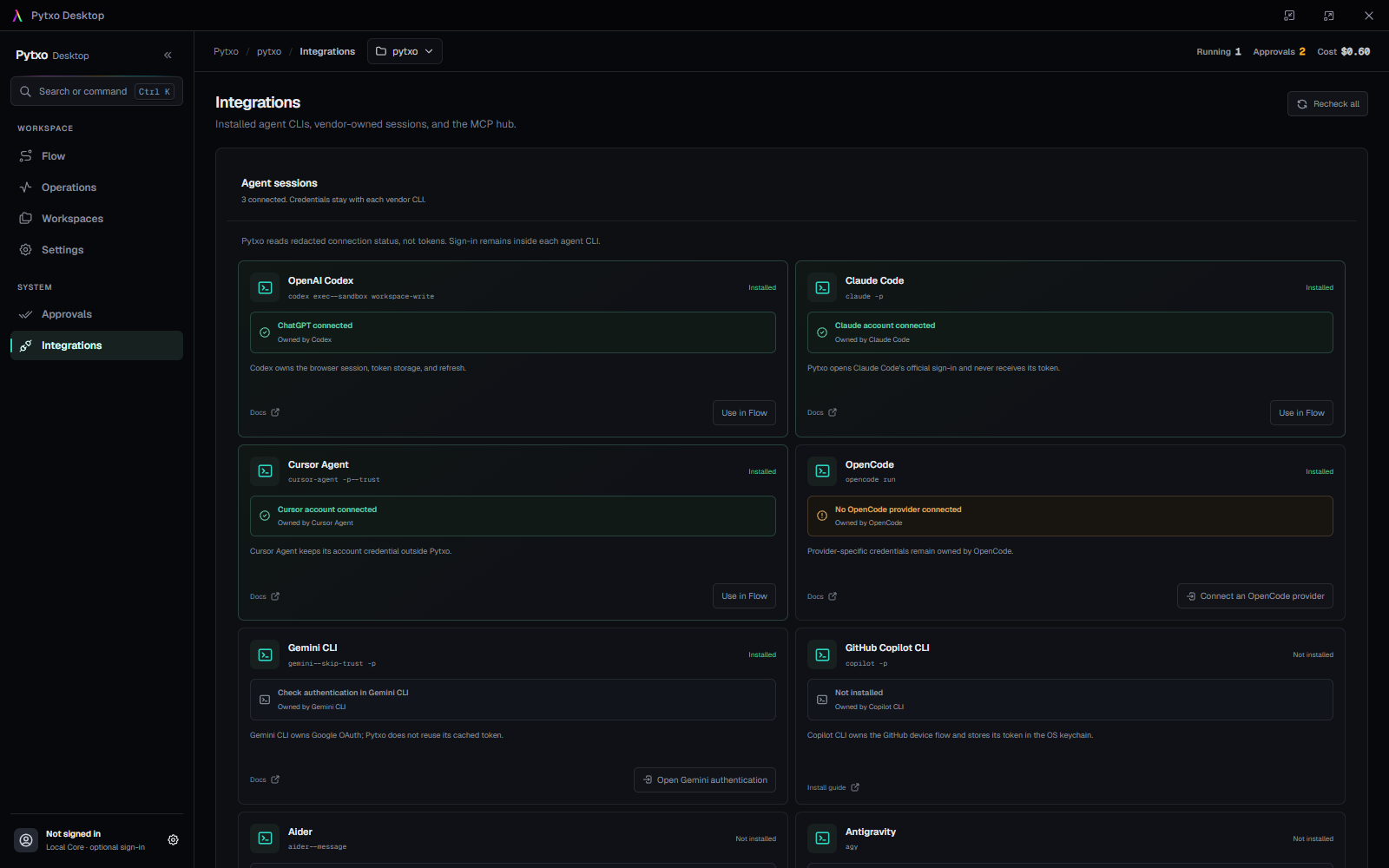This screenshot has height=868, width=1389.
Task: Open account settings gear at sidebar bottom
Action: pyautogui.click(x=173, y=840)
